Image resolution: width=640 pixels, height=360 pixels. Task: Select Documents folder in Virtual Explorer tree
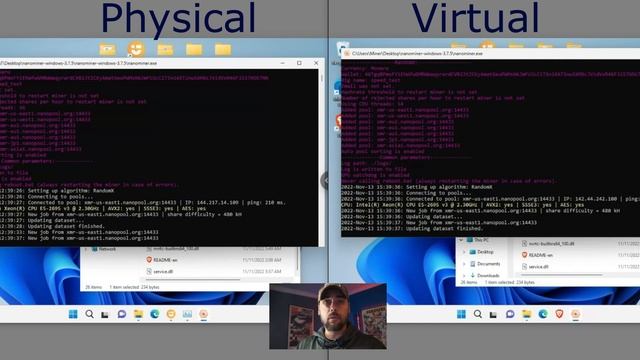[488, 264]
